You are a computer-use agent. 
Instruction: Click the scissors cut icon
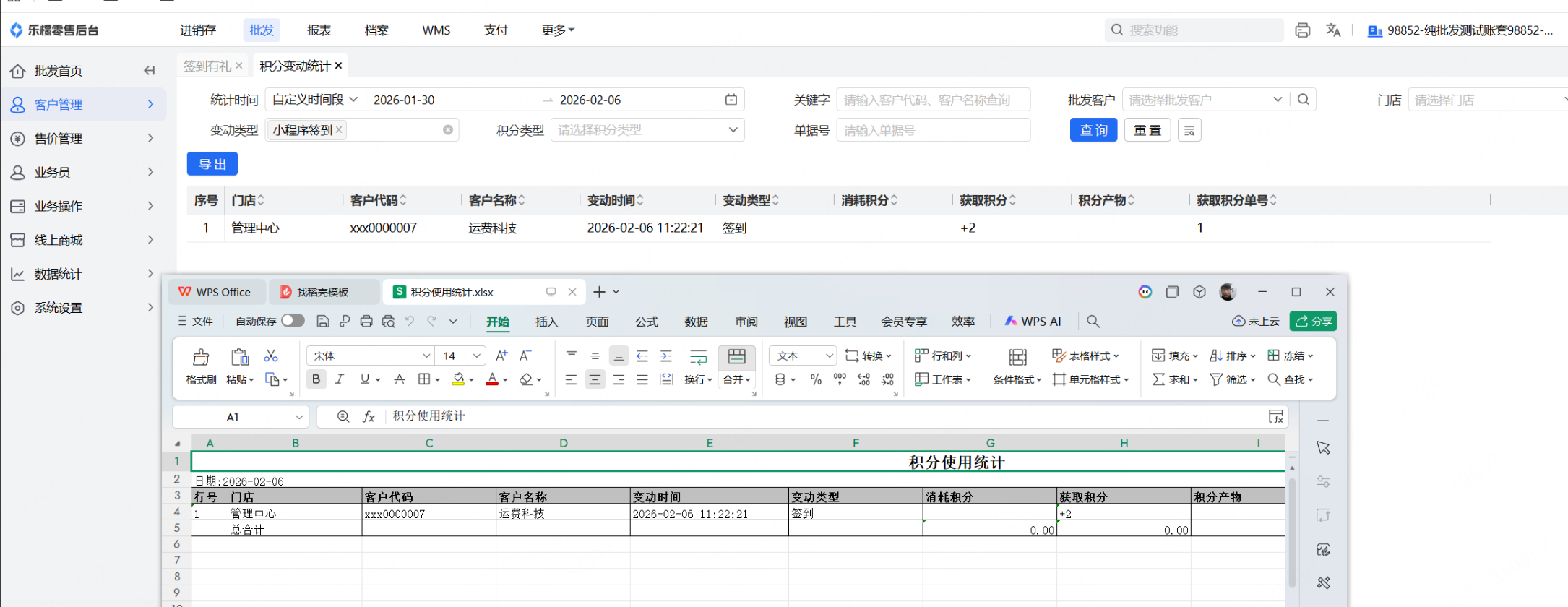click(x=271, y=356)
